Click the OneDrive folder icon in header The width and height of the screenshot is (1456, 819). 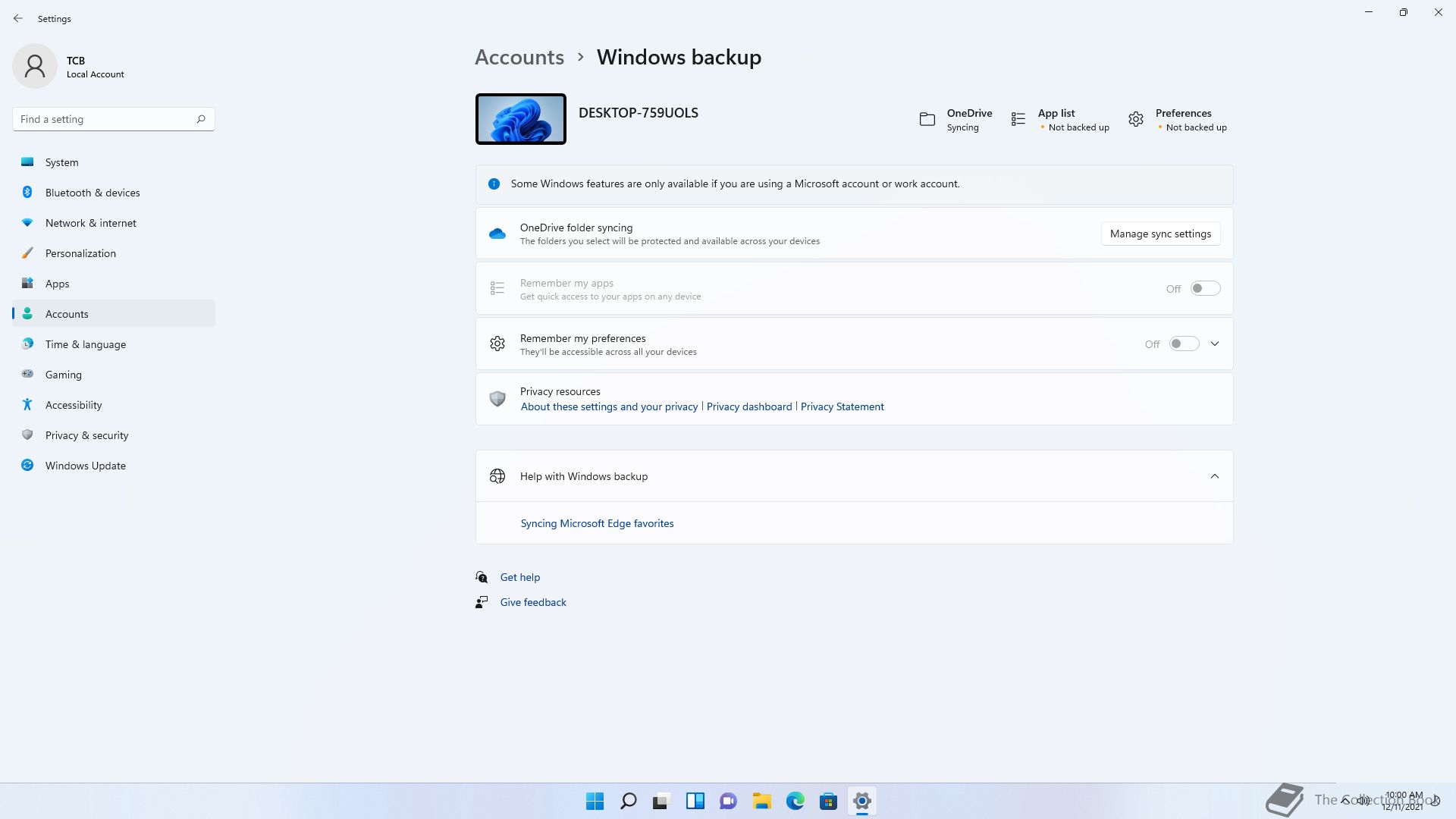(x=927, y=119)
